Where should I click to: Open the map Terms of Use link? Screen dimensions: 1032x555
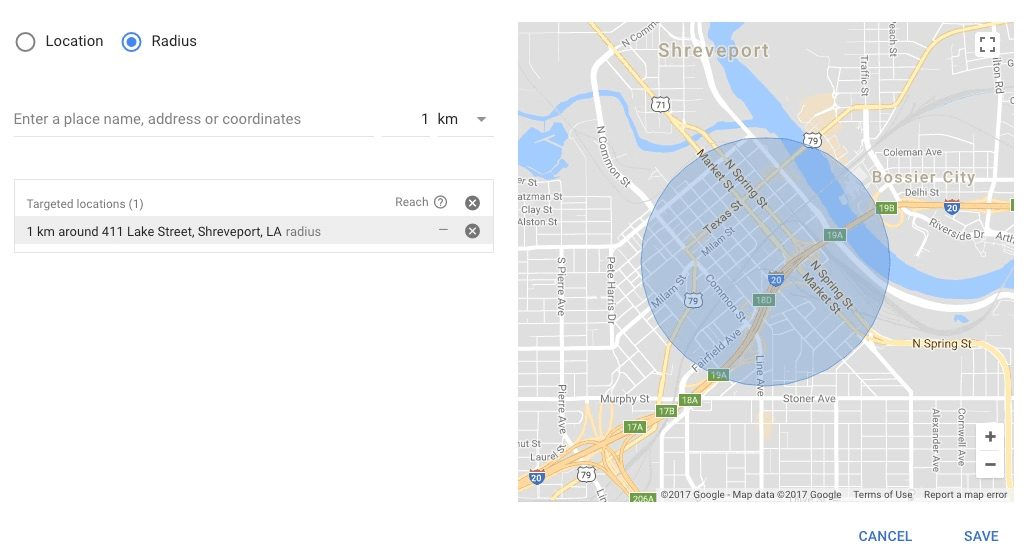tap(882, 495)
